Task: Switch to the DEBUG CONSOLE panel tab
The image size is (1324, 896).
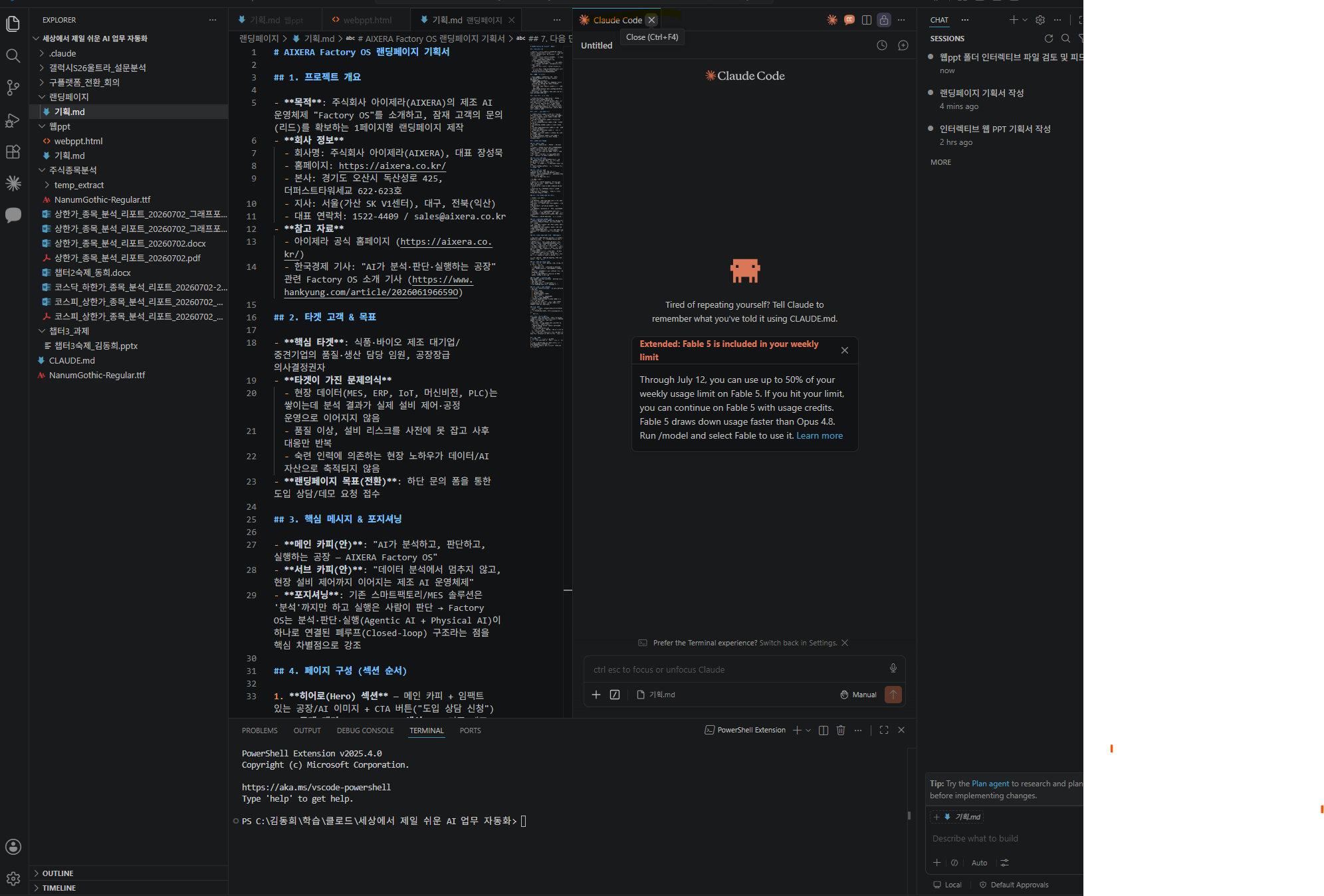Action: point(365,730)
